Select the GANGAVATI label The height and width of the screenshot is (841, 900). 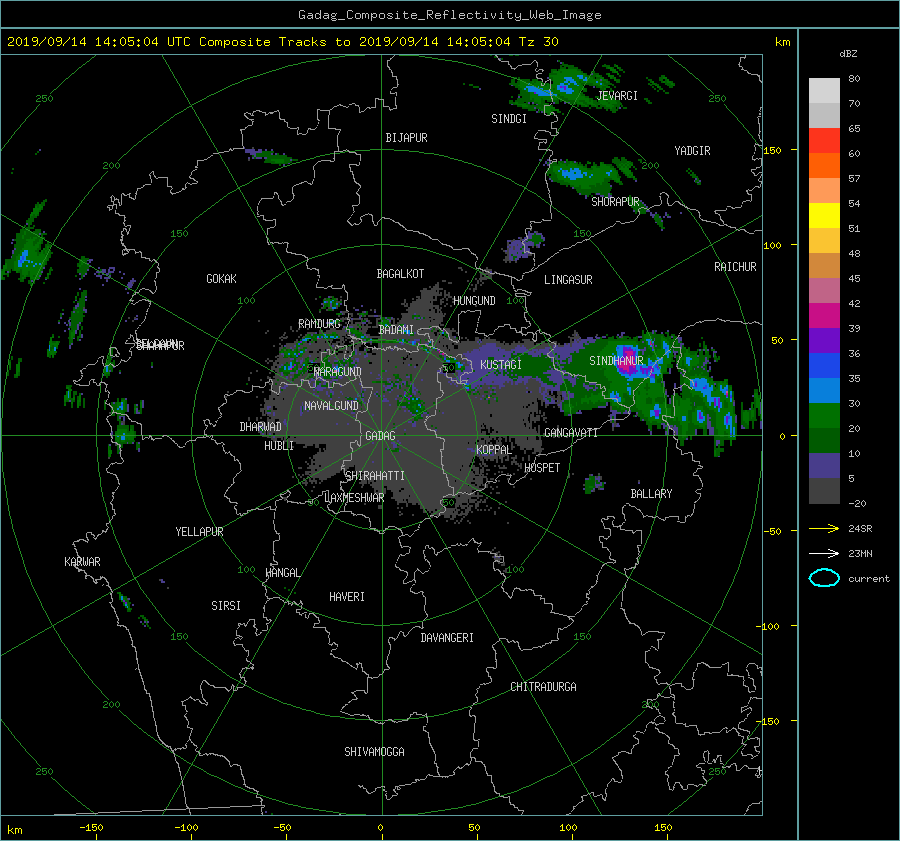571,432
